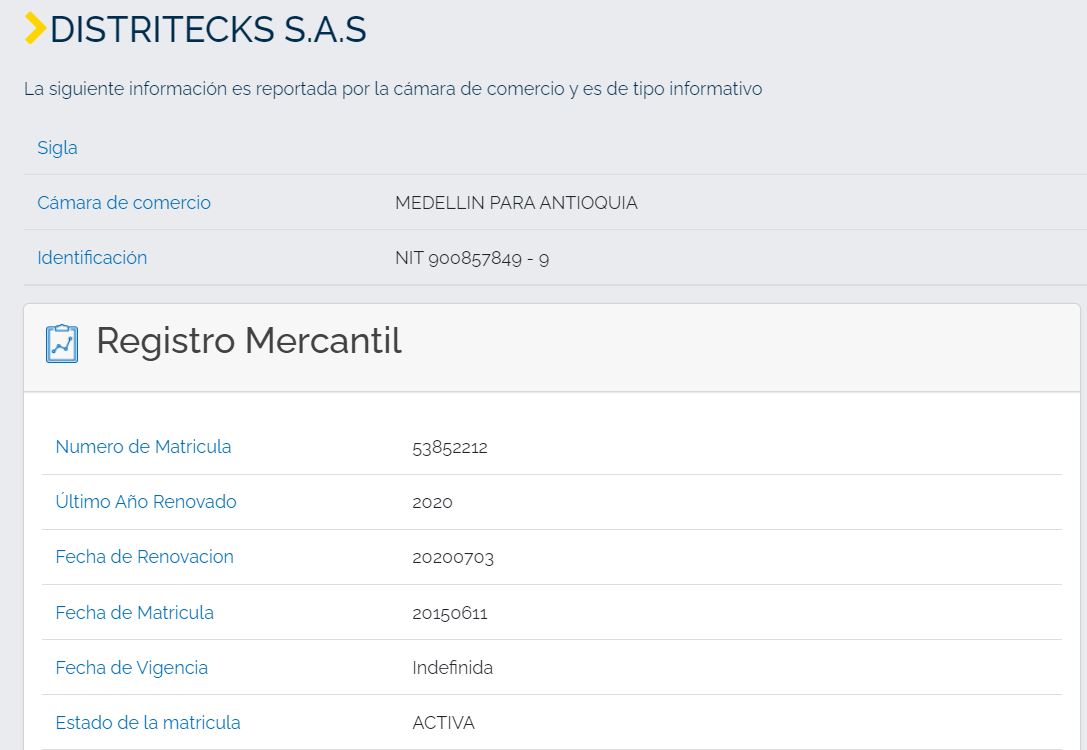This screenshot has height=750, width=1087.
Task: Select the NIT 900857849 - 9 value
Action: click(472, 259)
